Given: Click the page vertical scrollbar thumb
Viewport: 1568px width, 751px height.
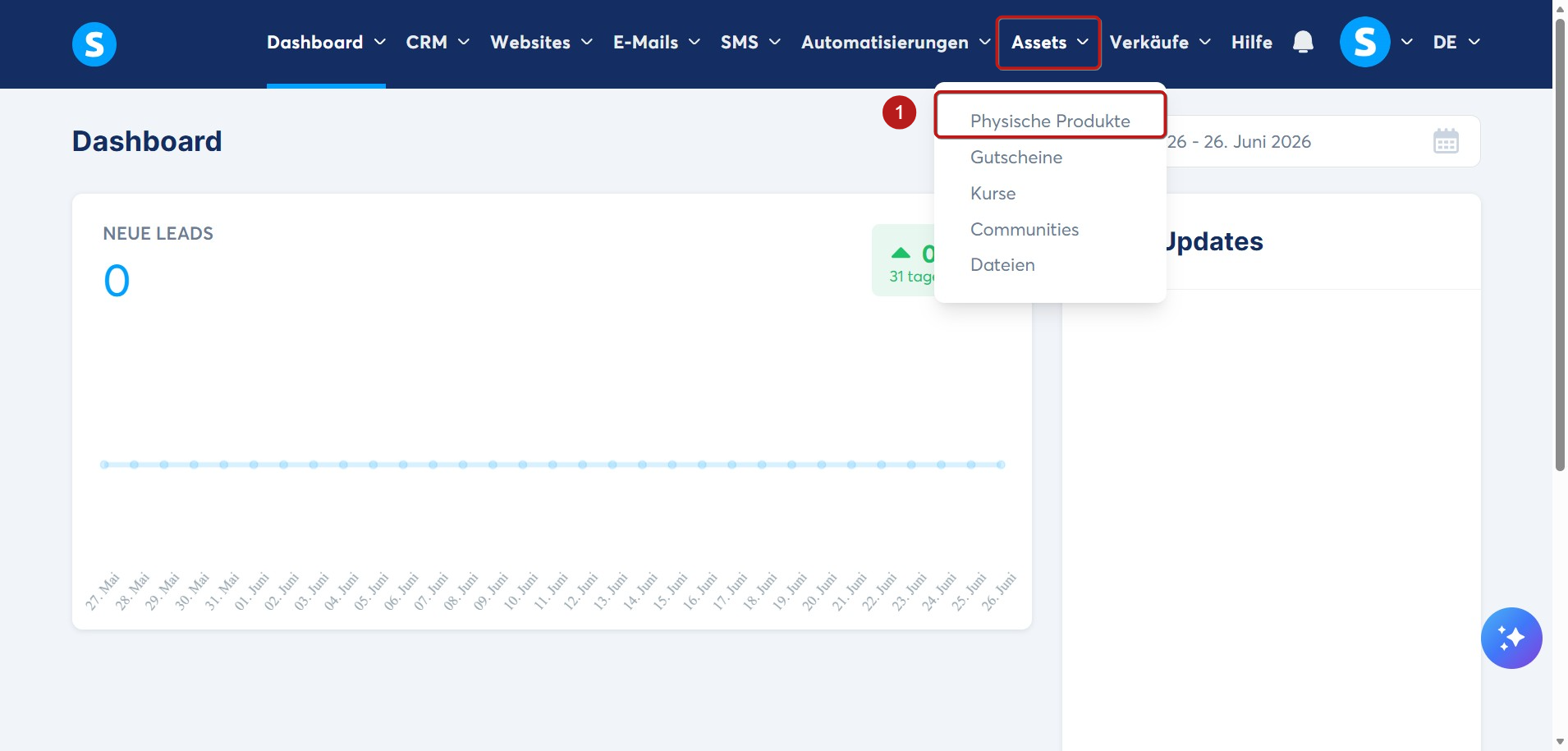Looking at the screenshot, I should [x=1560, y=245].
